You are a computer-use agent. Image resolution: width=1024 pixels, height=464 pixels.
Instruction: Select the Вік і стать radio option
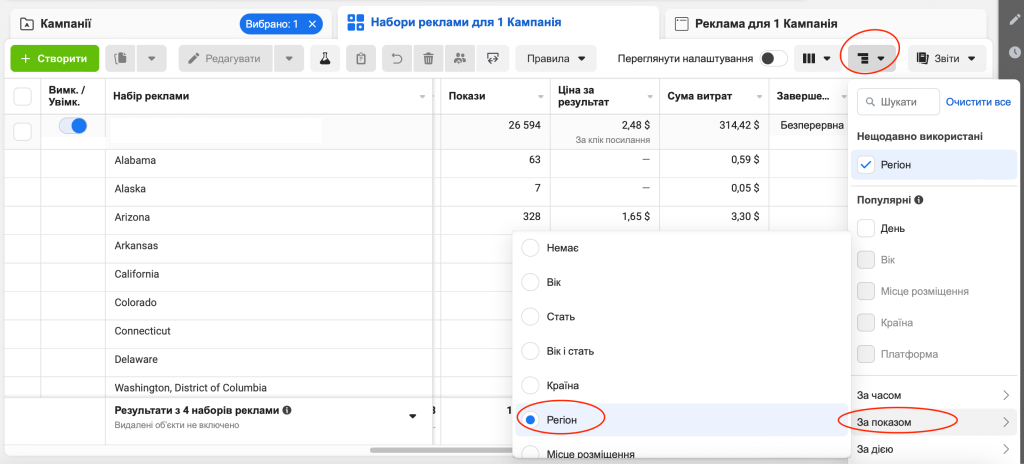pyautogui.click(x=530, y=351)
